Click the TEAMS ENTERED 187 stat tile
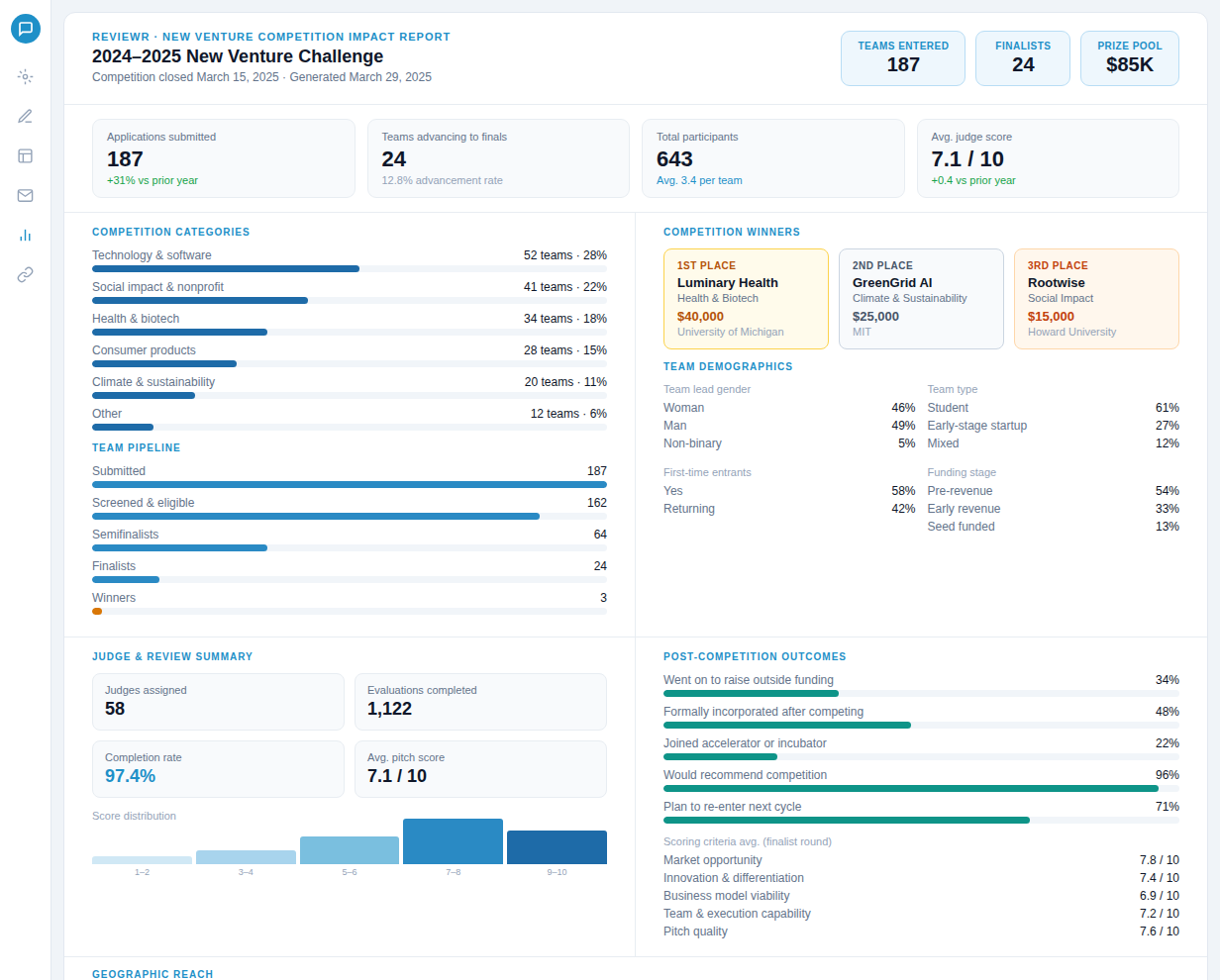 [902, 58]
